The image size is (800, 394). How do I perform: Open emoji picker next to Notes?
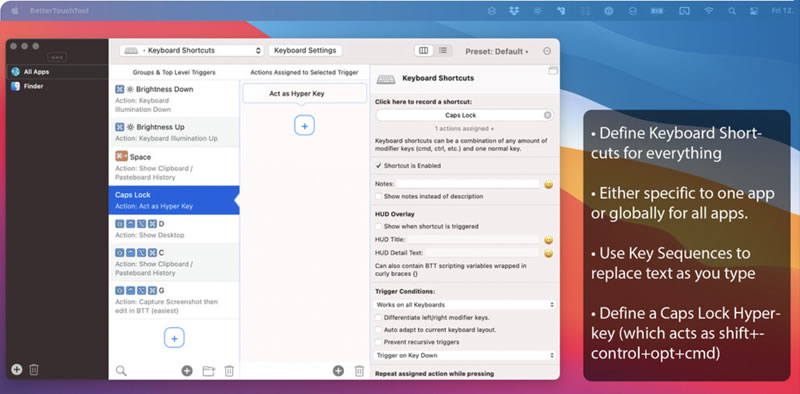548,184
